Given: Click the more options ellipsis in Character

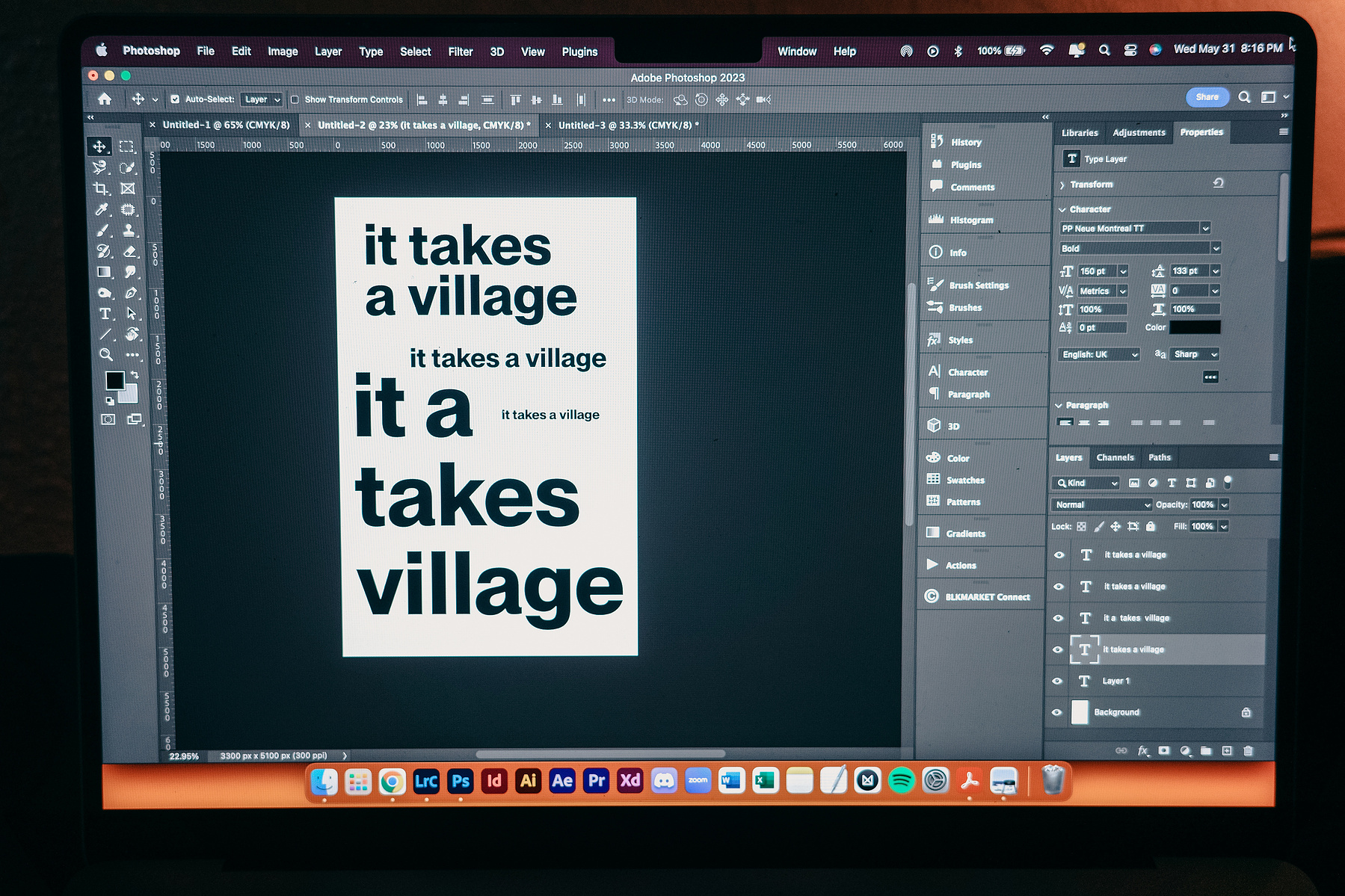Looking at the screenshot, I should point(1210,377).
